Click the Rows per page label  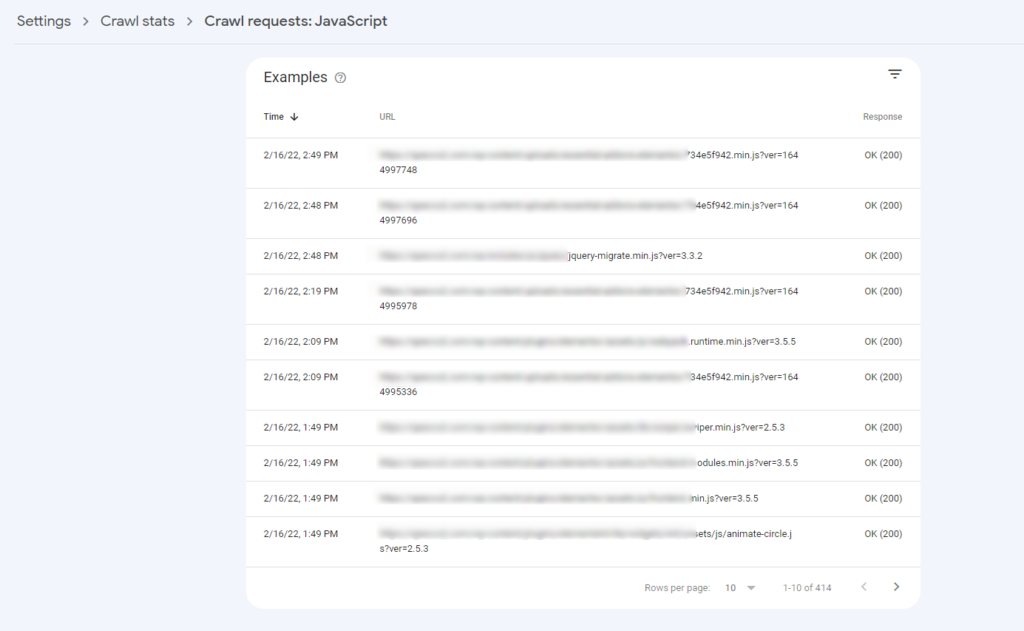coord(677,588)
